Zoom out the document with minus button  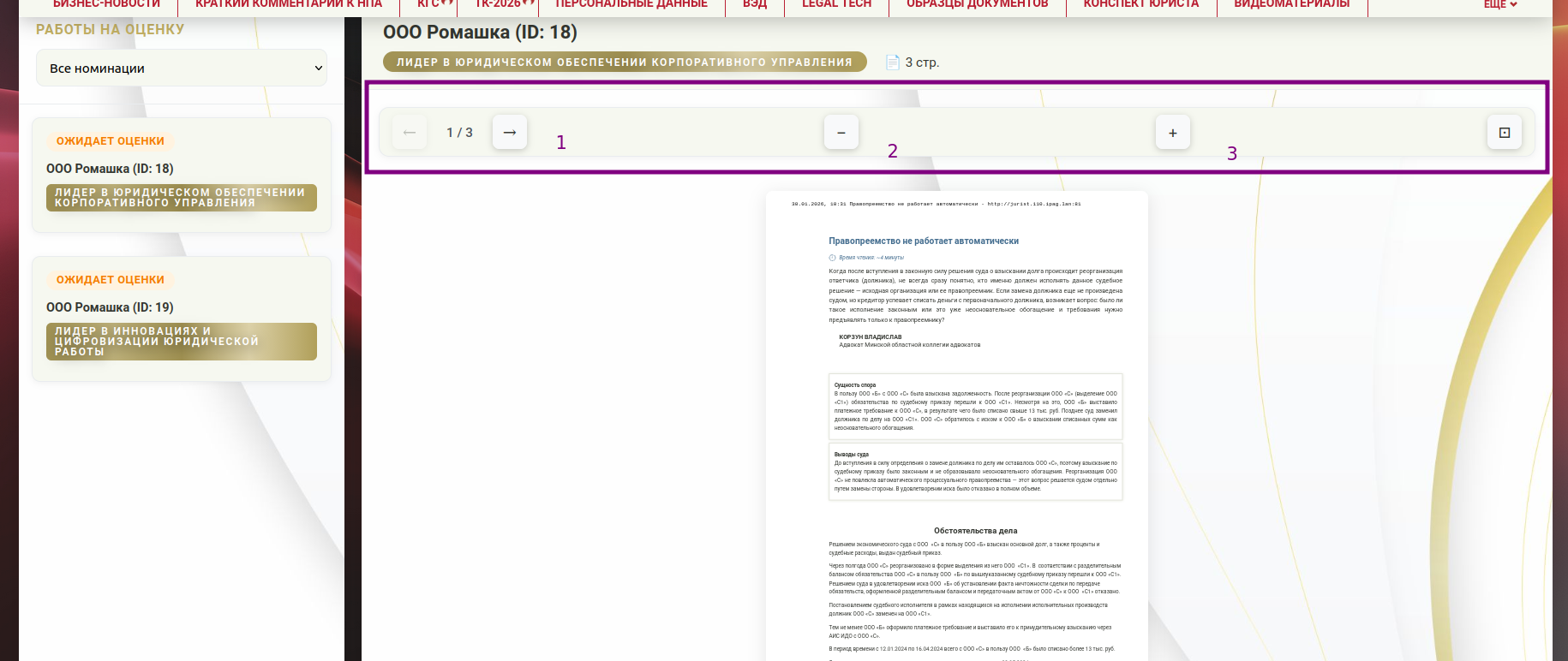[841, 133]
